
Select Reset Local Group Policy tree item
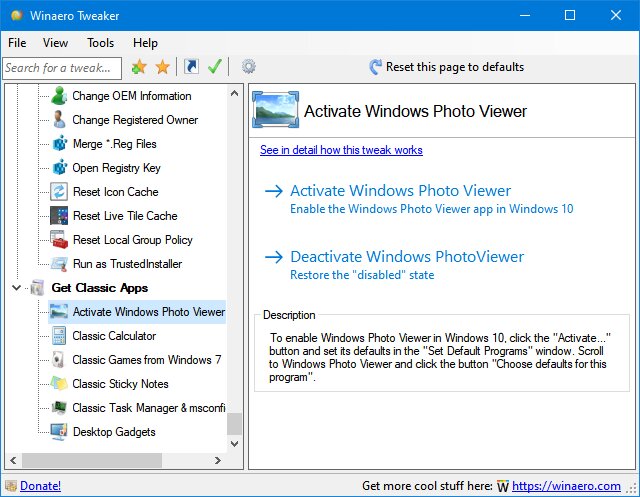click(x=133, y=240)
